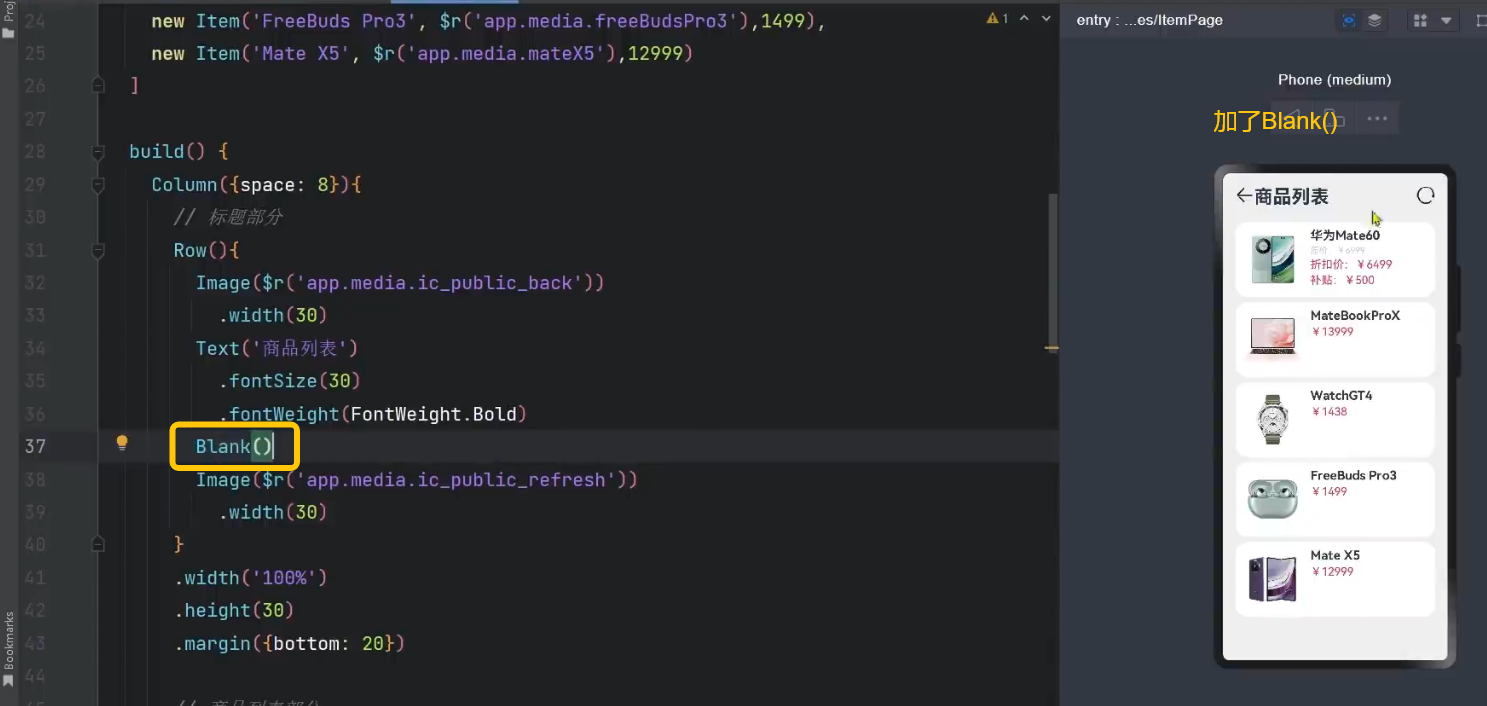This screenshot has height=706, width=1487.
Task: Click the 'app.media.freeBudsPro3' string
Action: click(x=605, y=20)
